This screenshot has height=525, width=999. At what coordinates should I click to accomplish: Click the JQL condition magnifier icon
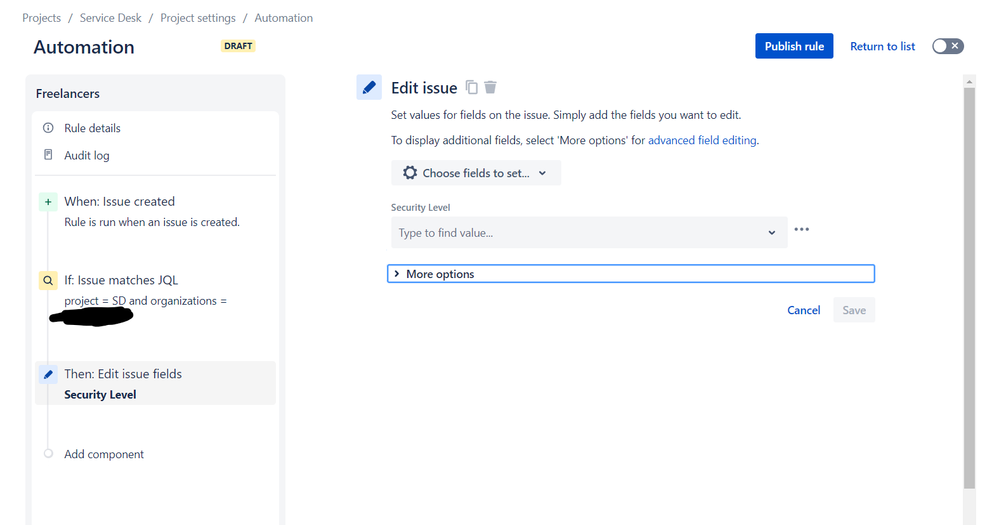(x=48, y=280)
